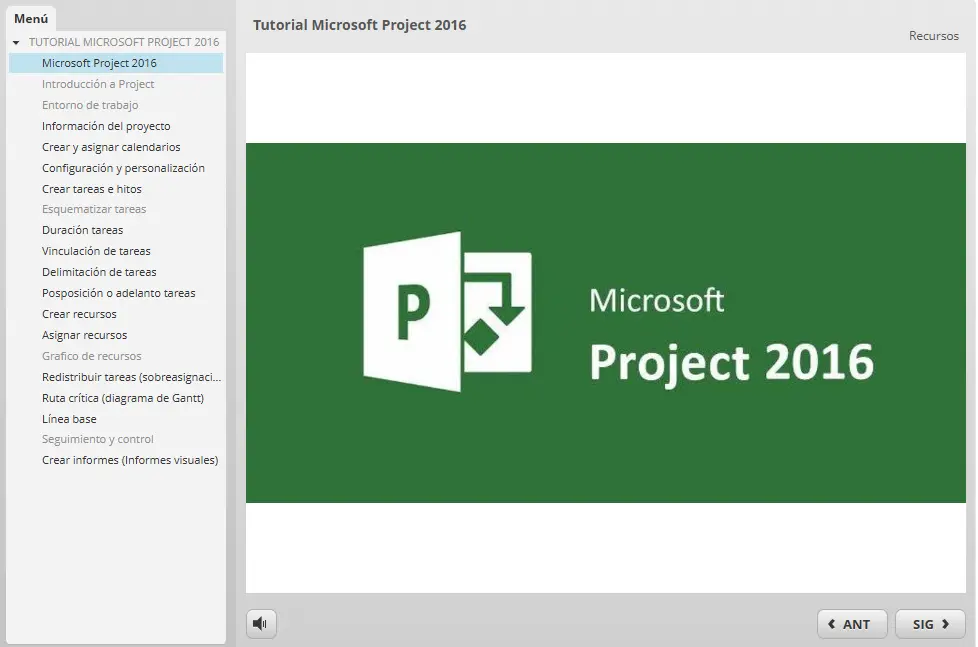Open Información del proyecto lesson
Screen dimensions: 978x647
click(x=106, y=126)
